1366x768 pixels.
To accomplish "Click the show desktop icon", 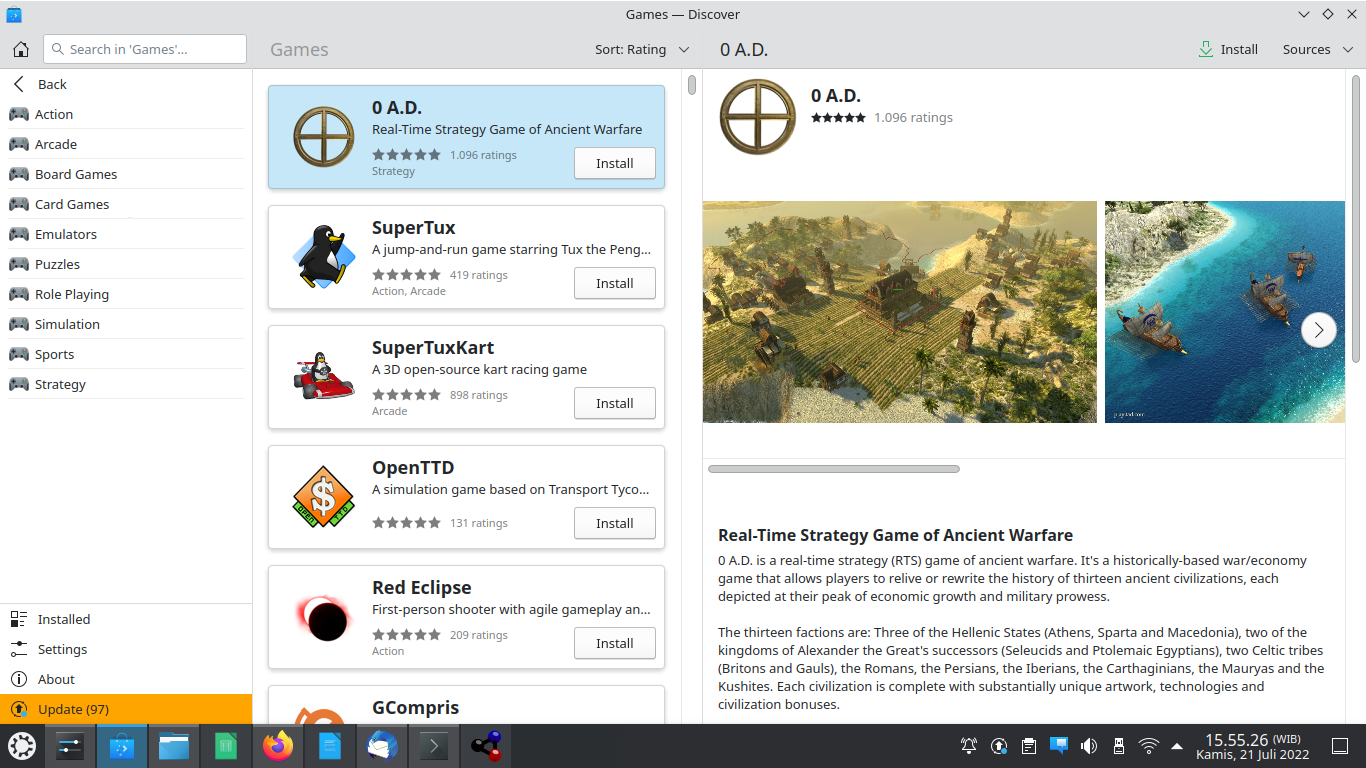I will [1340, 746].
